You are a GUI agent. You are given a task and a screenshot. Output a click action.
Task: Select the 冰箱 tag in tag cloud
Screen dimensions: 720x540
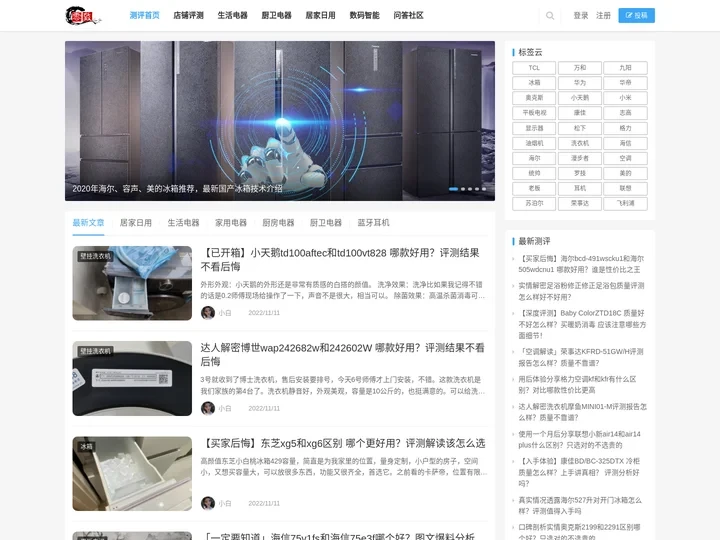point(534,83)
